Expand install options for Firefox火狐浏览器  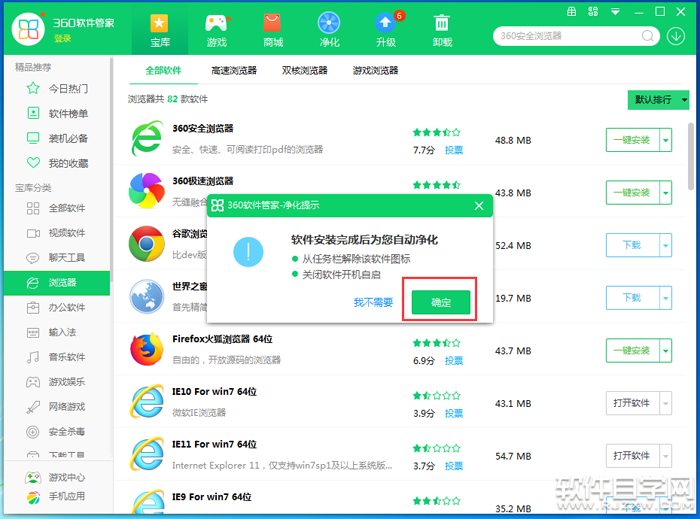click(666, 351)
